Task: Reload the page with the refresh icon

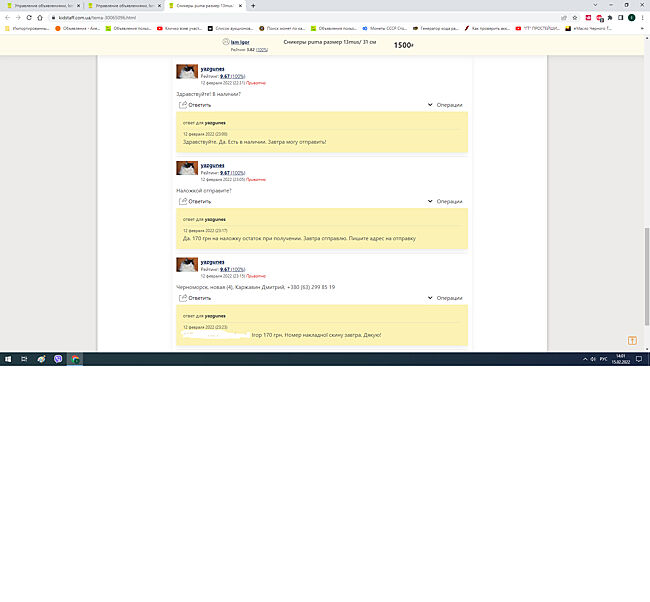Action: (x=30, y=17)
